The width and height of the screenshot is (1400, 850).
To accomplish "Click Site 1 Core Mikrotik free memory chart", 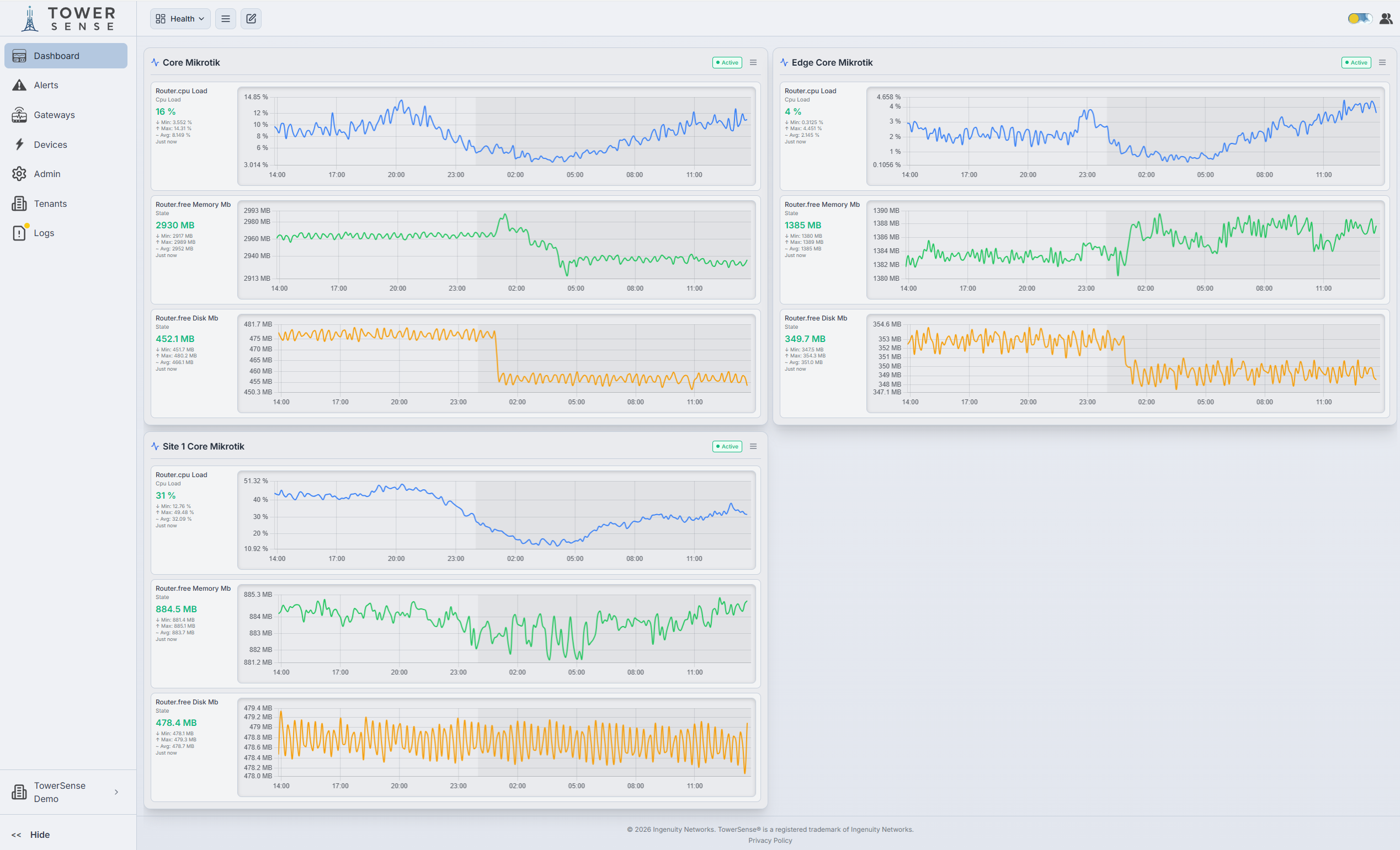I will [x=496, y=634].
